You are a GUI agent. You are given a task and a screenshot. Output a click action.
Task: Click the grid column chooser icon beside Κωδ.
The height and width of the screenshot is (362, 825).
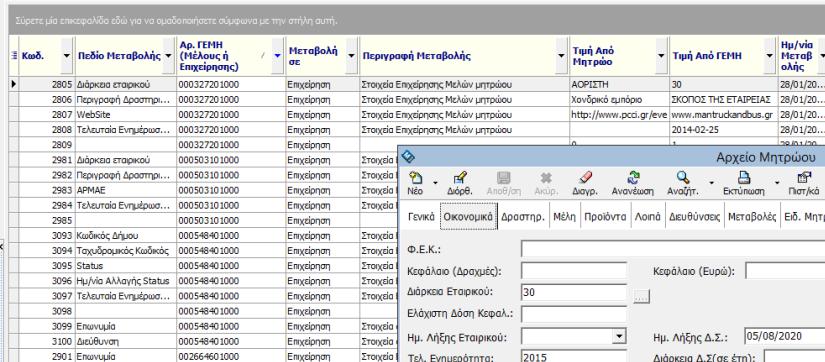coord(14,56)
